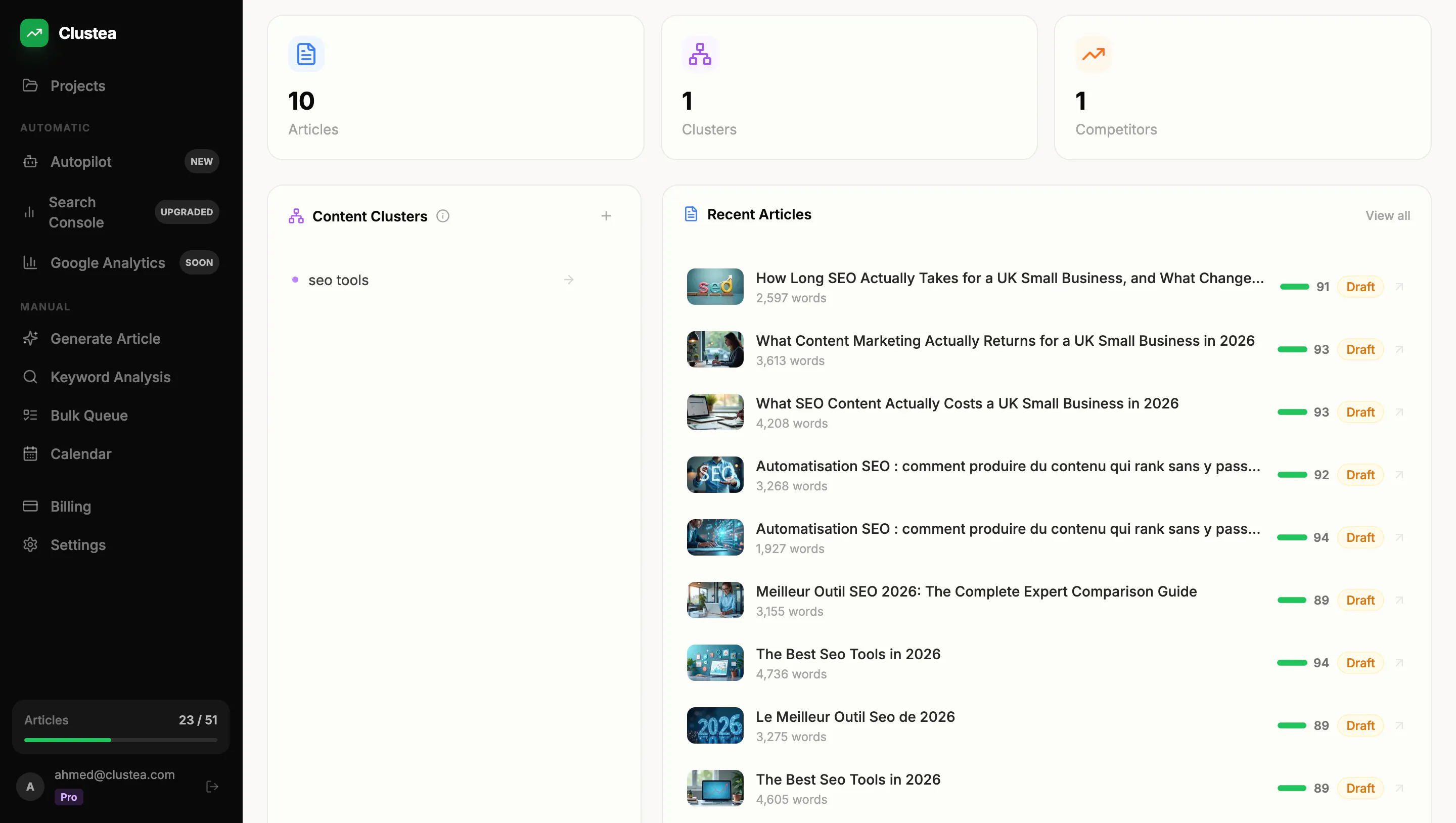
Task: Click the 'seo tools' cluster name
Action: pyautogui.click(x=338, y=280)
